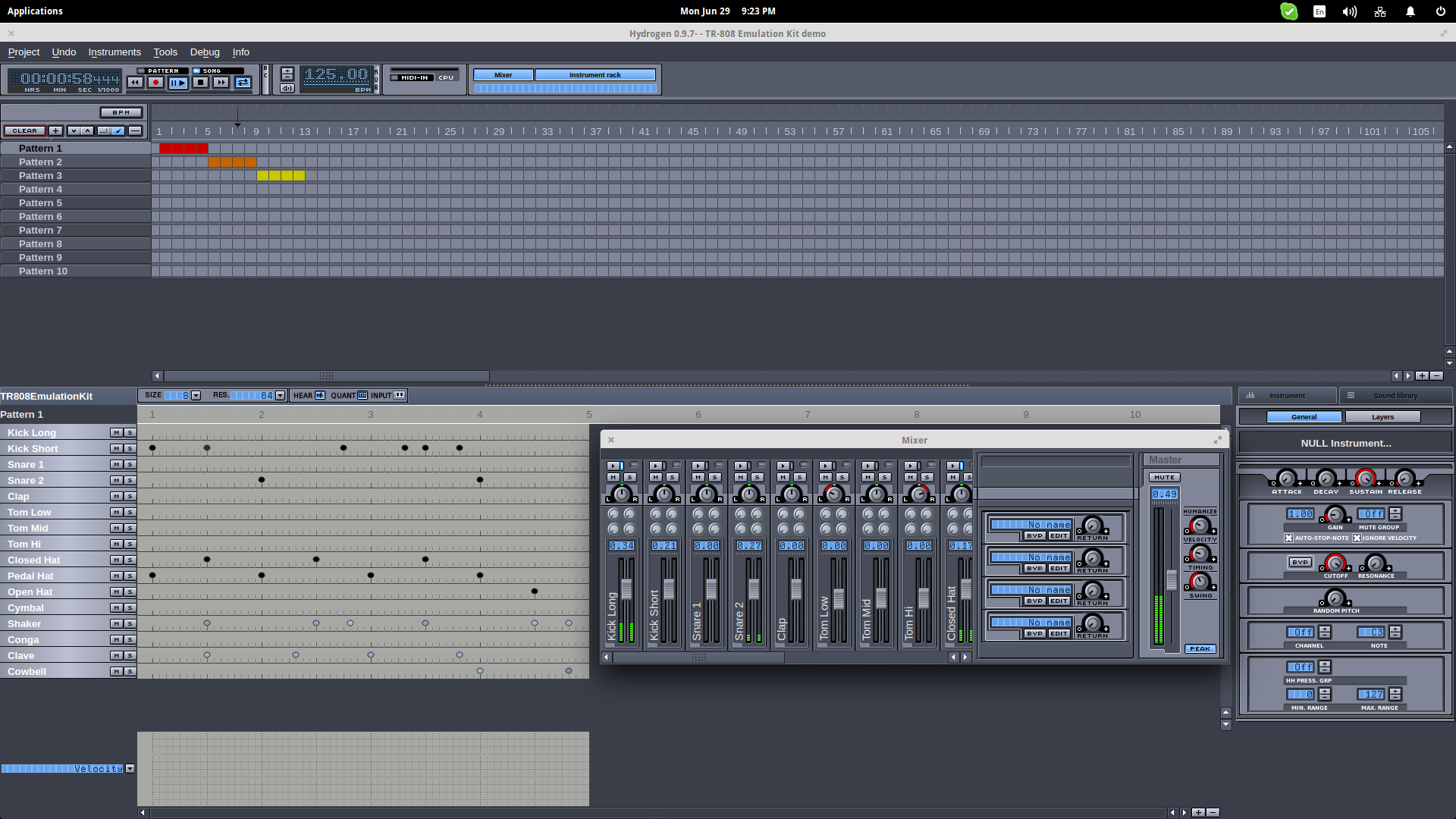Click the IGNORE VELOCITY checkbox
This screenshot has height=819, width=1456.
pyautogui.click(x=1356, y=537)
